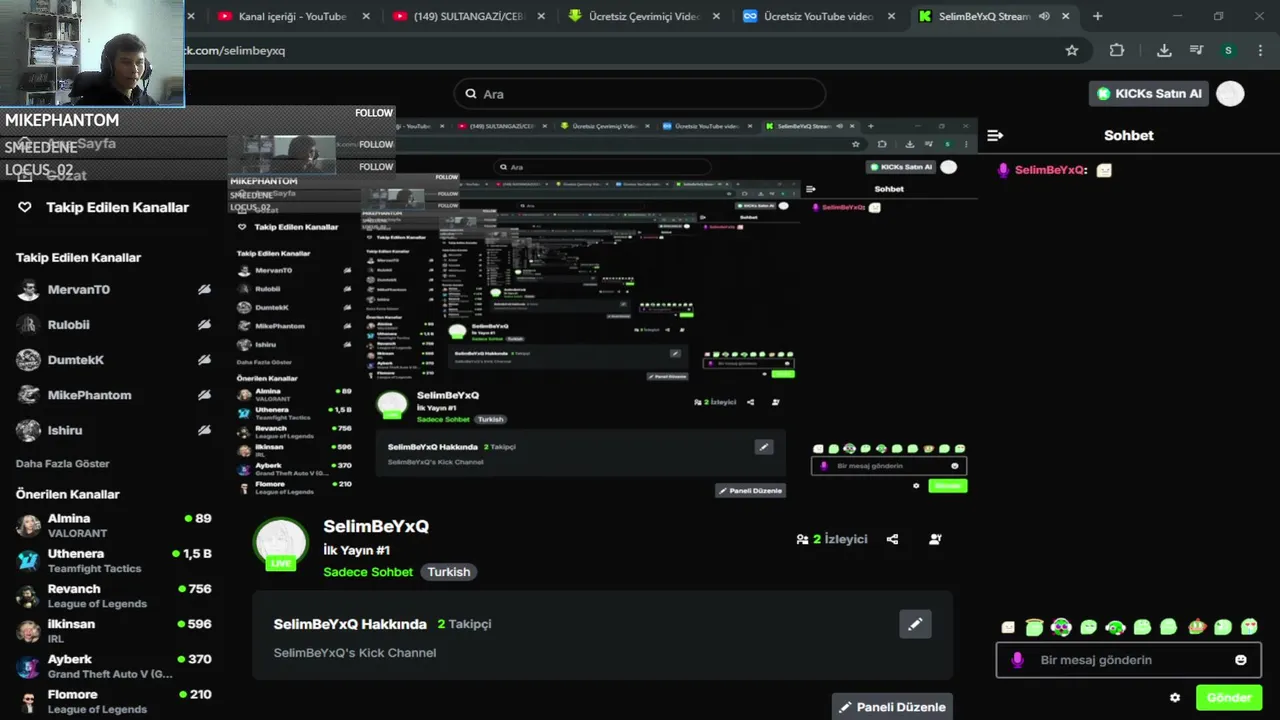
Task: Click Almina channel avatar
Action: (29, 525)
